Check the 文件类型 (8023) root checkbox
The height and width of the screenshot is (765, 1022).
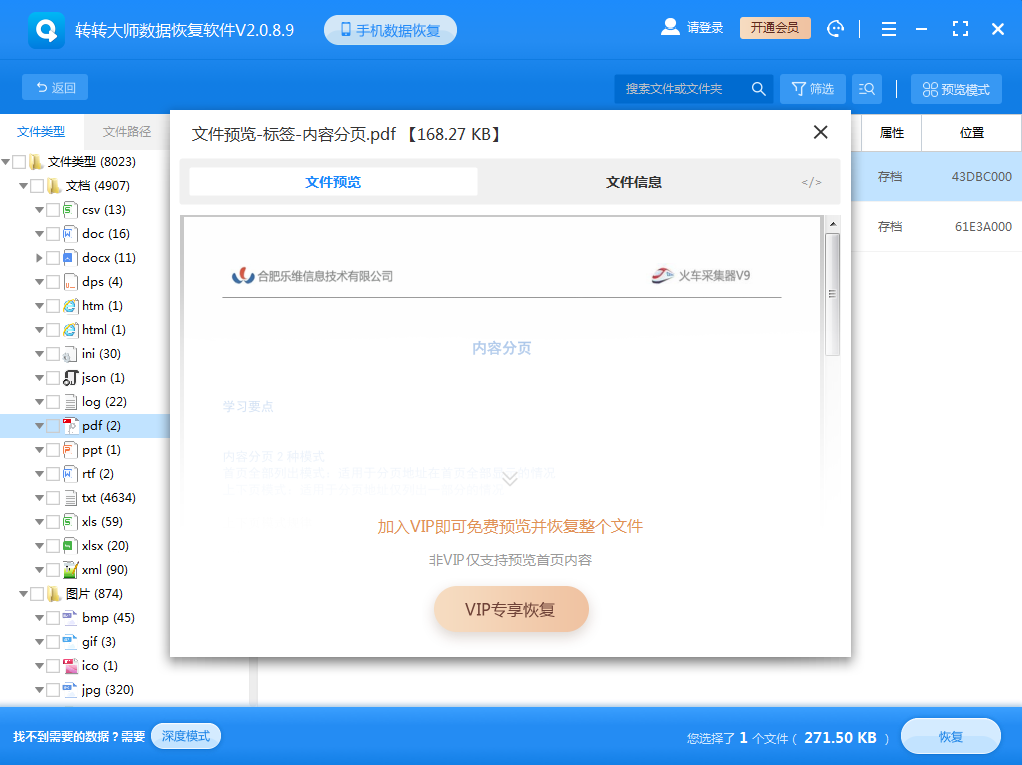[x=19, y=162]
